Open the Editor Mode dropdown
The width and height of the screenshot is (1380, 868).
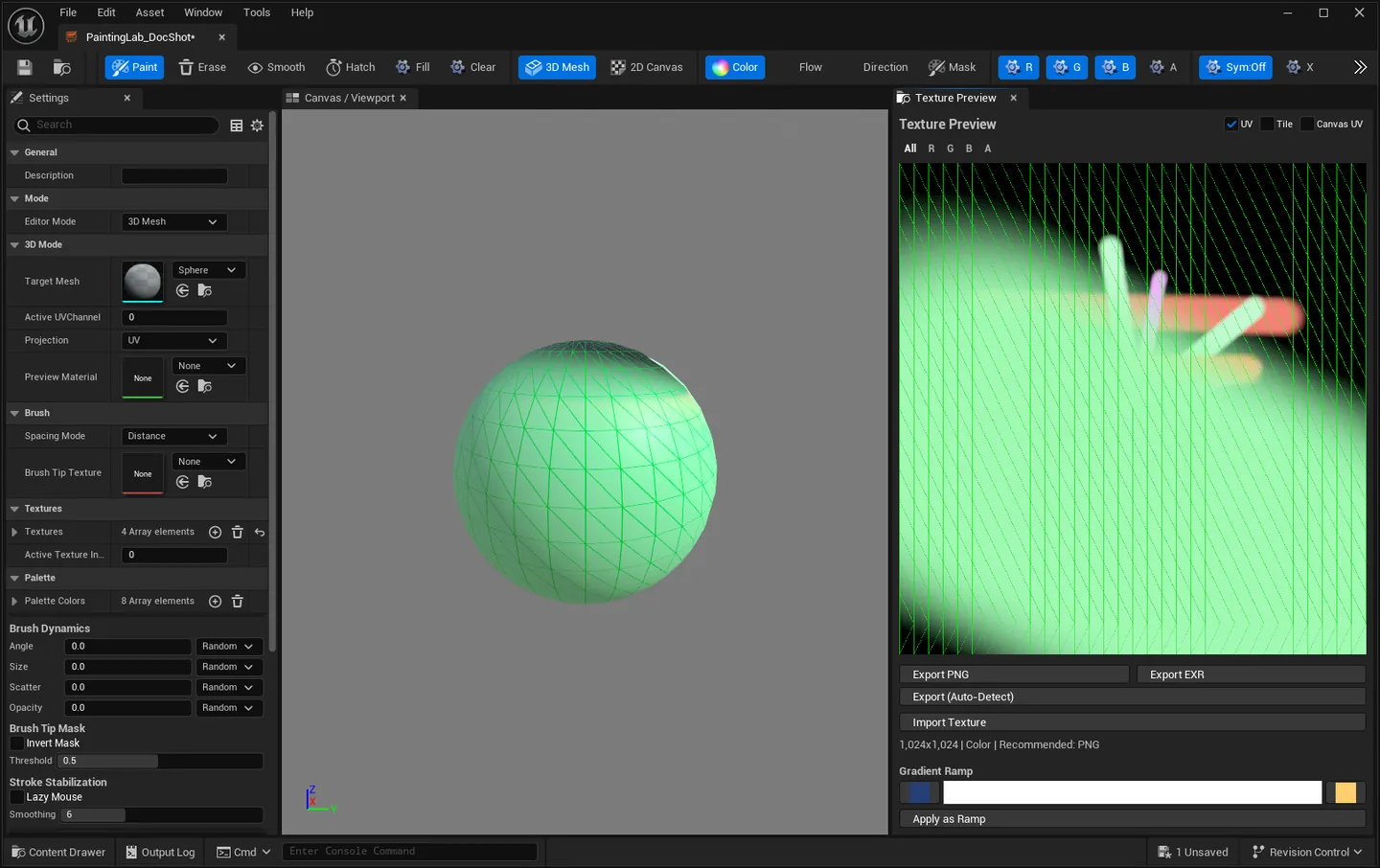(173, 221)
